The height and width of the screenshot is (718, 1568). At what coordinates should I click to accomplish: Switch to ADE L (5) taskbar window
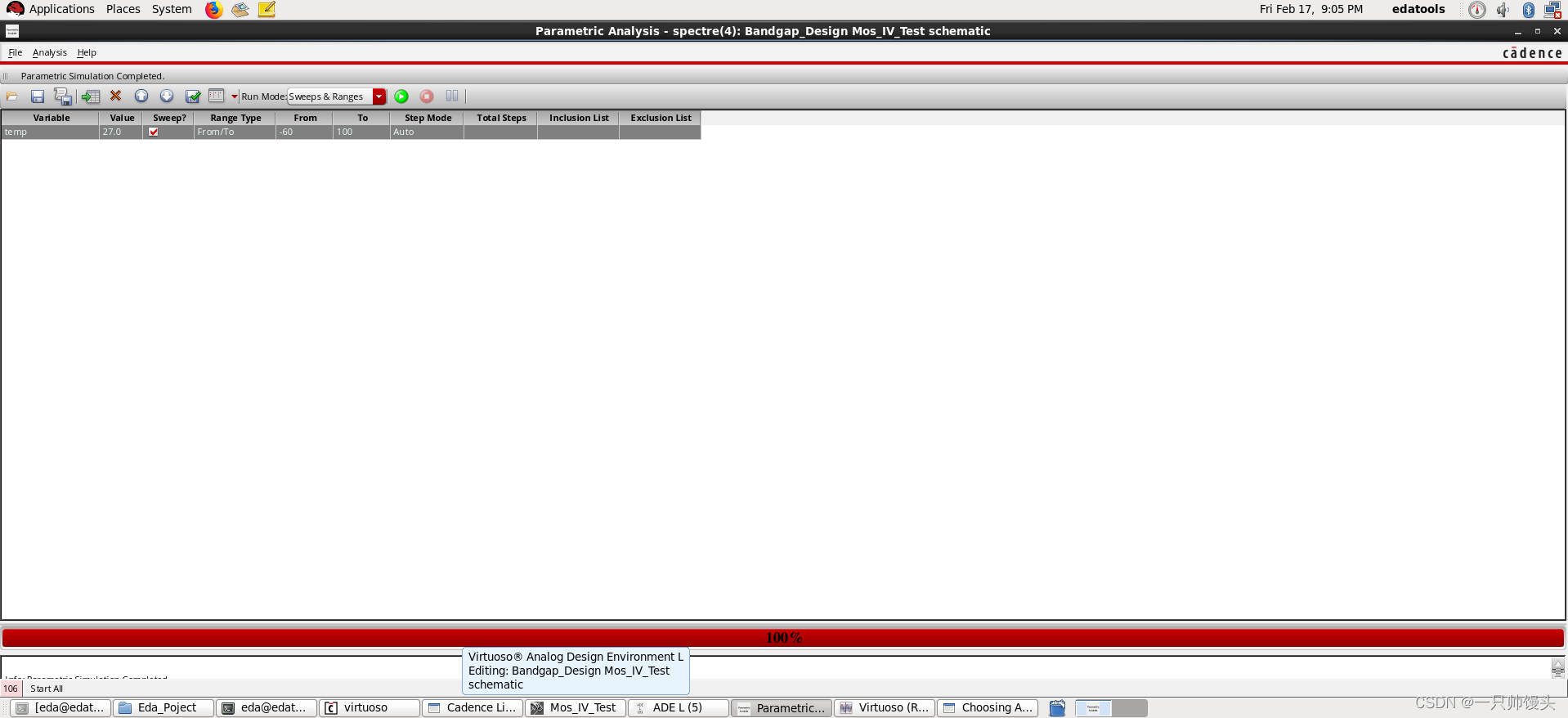pos(679,707)
